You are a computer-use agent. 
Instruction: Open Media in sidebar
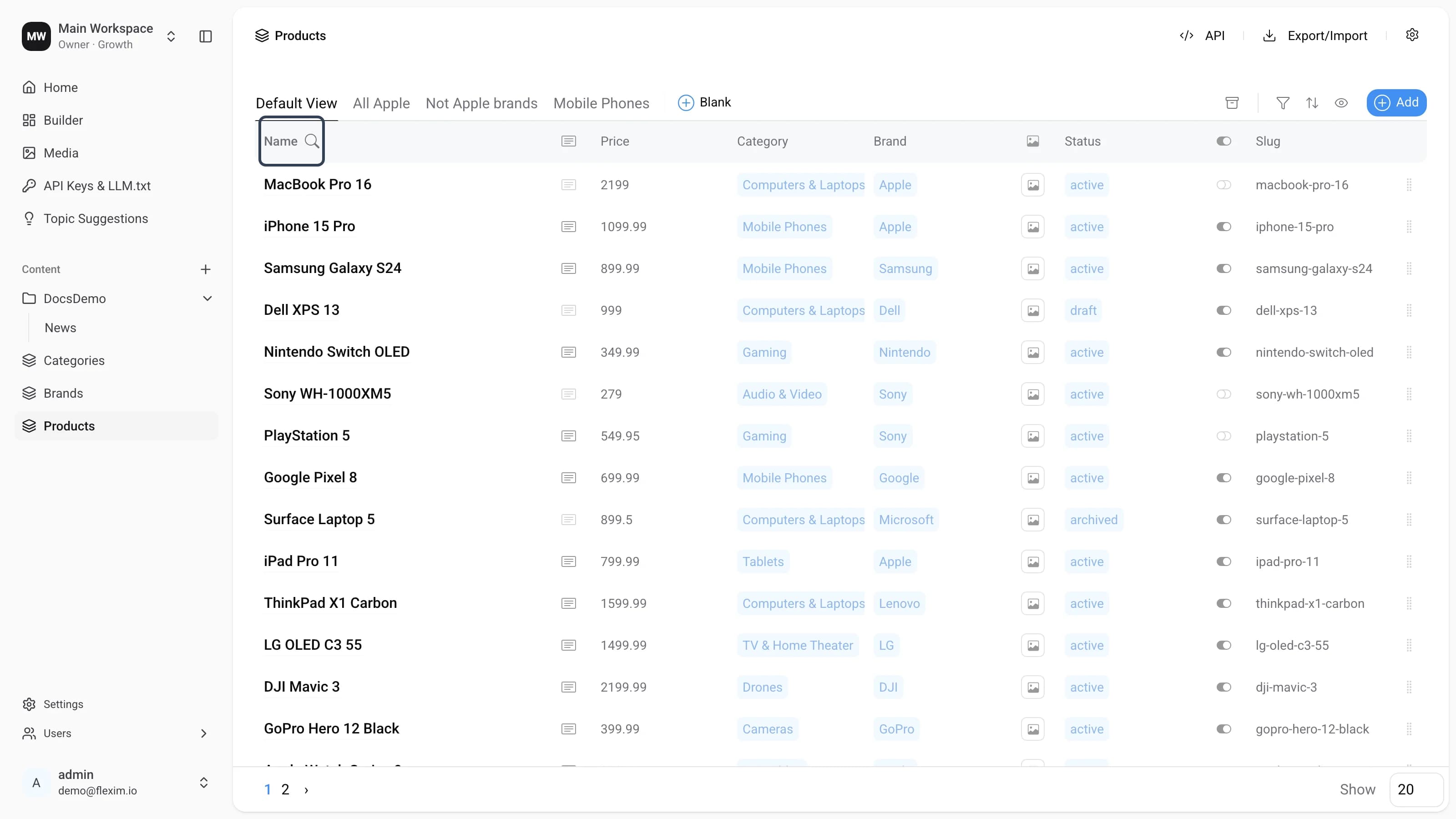116,153
